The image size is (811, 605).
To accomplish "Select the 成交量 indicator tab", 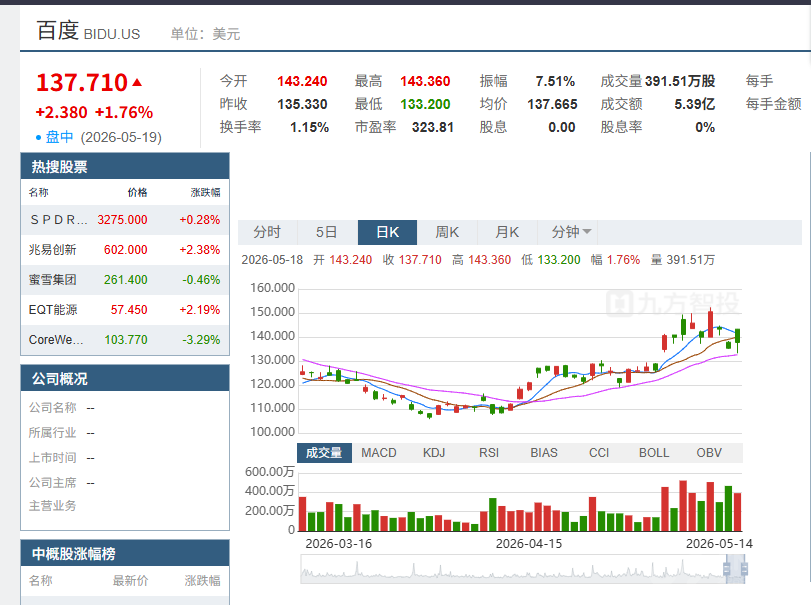I will [x=324, y=453].
